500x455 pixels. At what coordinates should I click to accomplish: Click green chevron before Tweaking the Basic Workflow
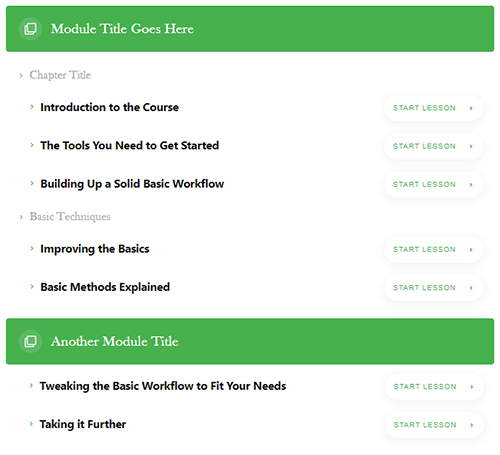click(31, 386)
